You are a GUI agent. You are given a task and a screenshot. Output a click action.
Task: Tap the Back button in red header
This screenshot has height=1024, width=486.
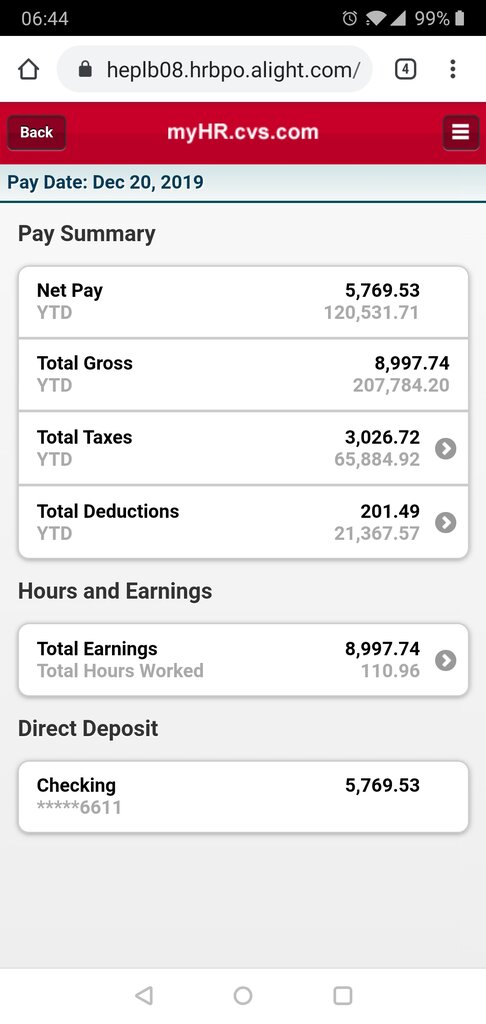coord(37,133)
